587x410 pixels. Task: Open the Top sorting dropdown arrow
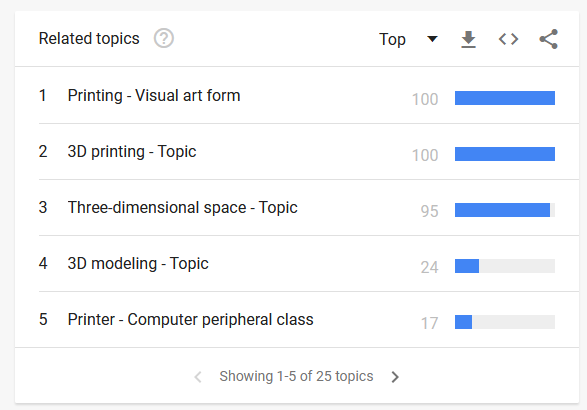[x=432, y=39]
